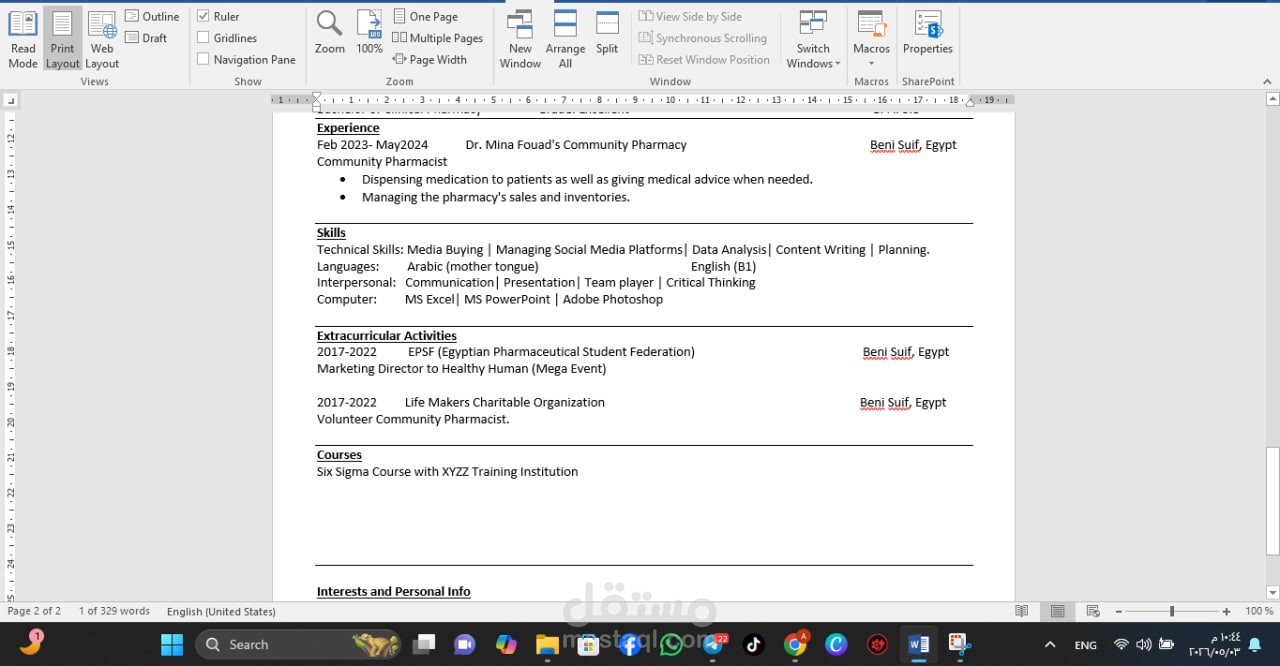Screen dimensions: 1280x666
Task: Click Arrange All windows
Action: (x=565, y=40)
